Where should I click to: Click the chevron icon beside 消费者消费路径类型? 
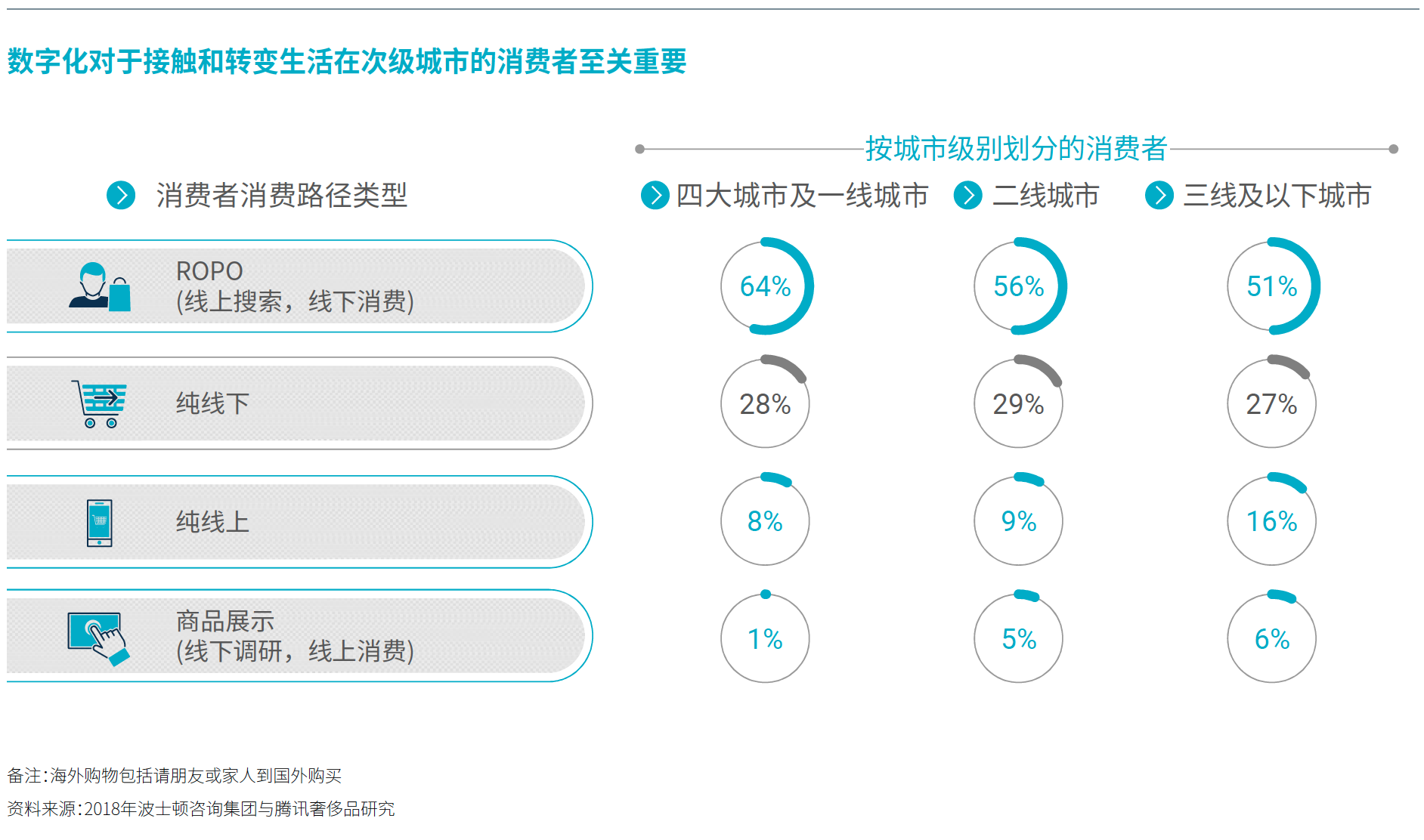coord(121,195)
